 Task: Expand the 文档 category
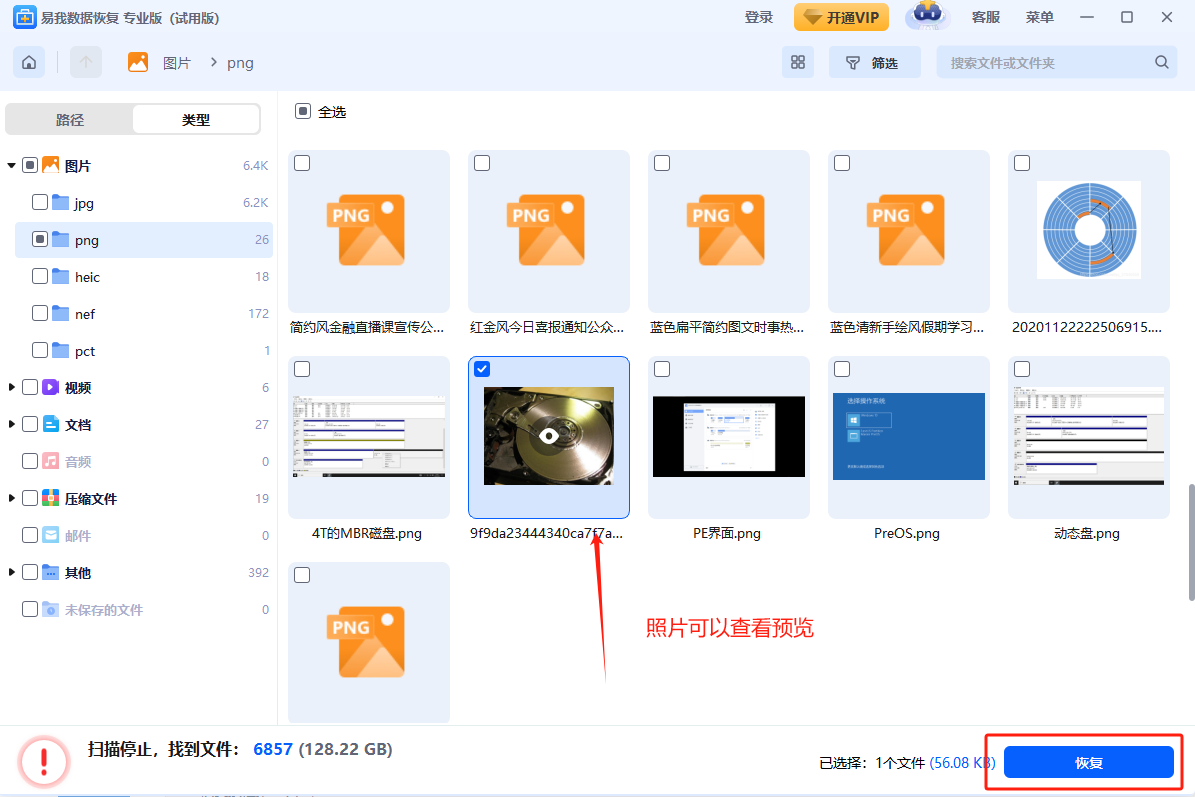[x=11, y=424]
